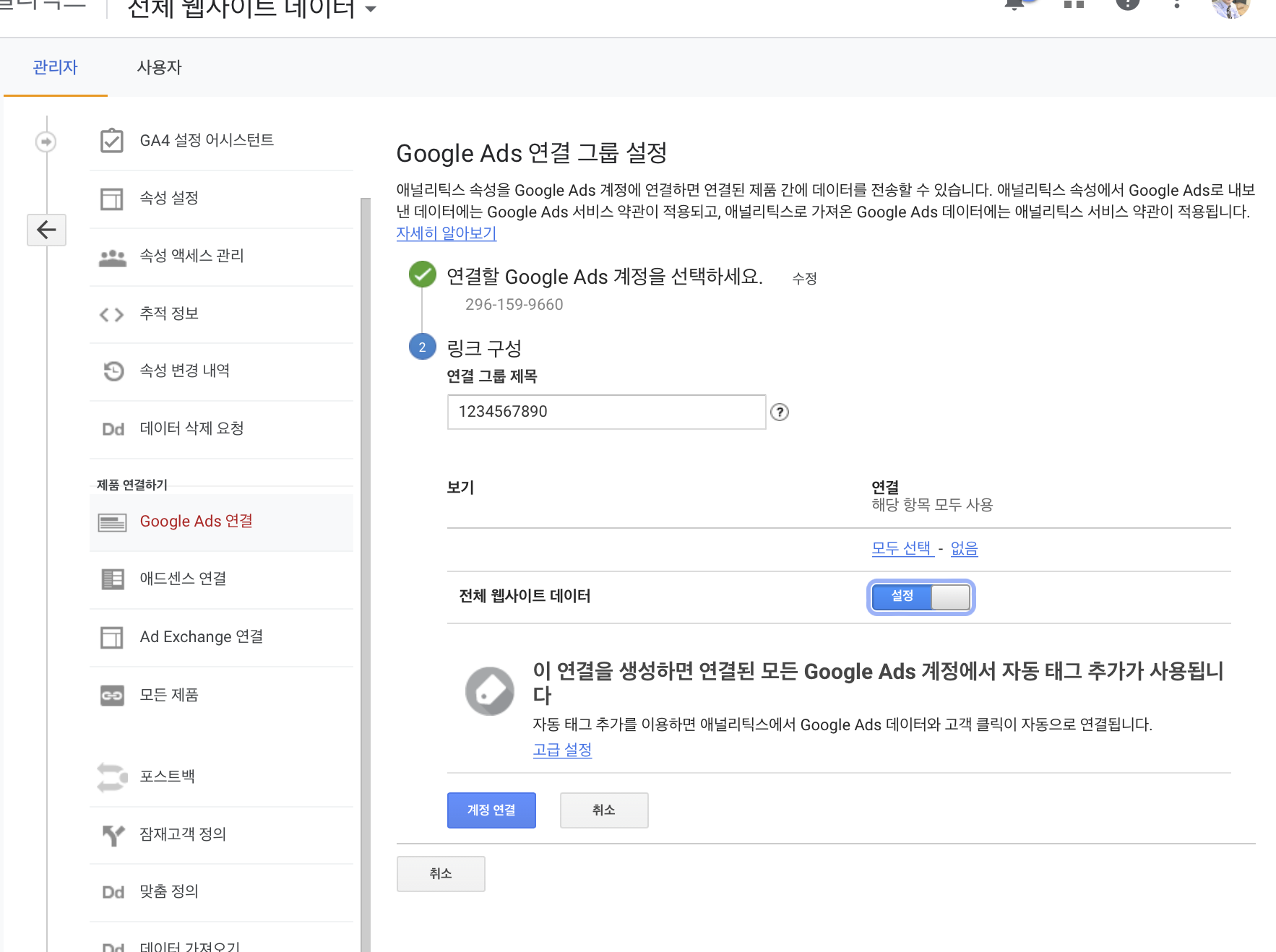Click the lower 취소 button below divider
Screen dimensions: 1276x952
point(441,874)
